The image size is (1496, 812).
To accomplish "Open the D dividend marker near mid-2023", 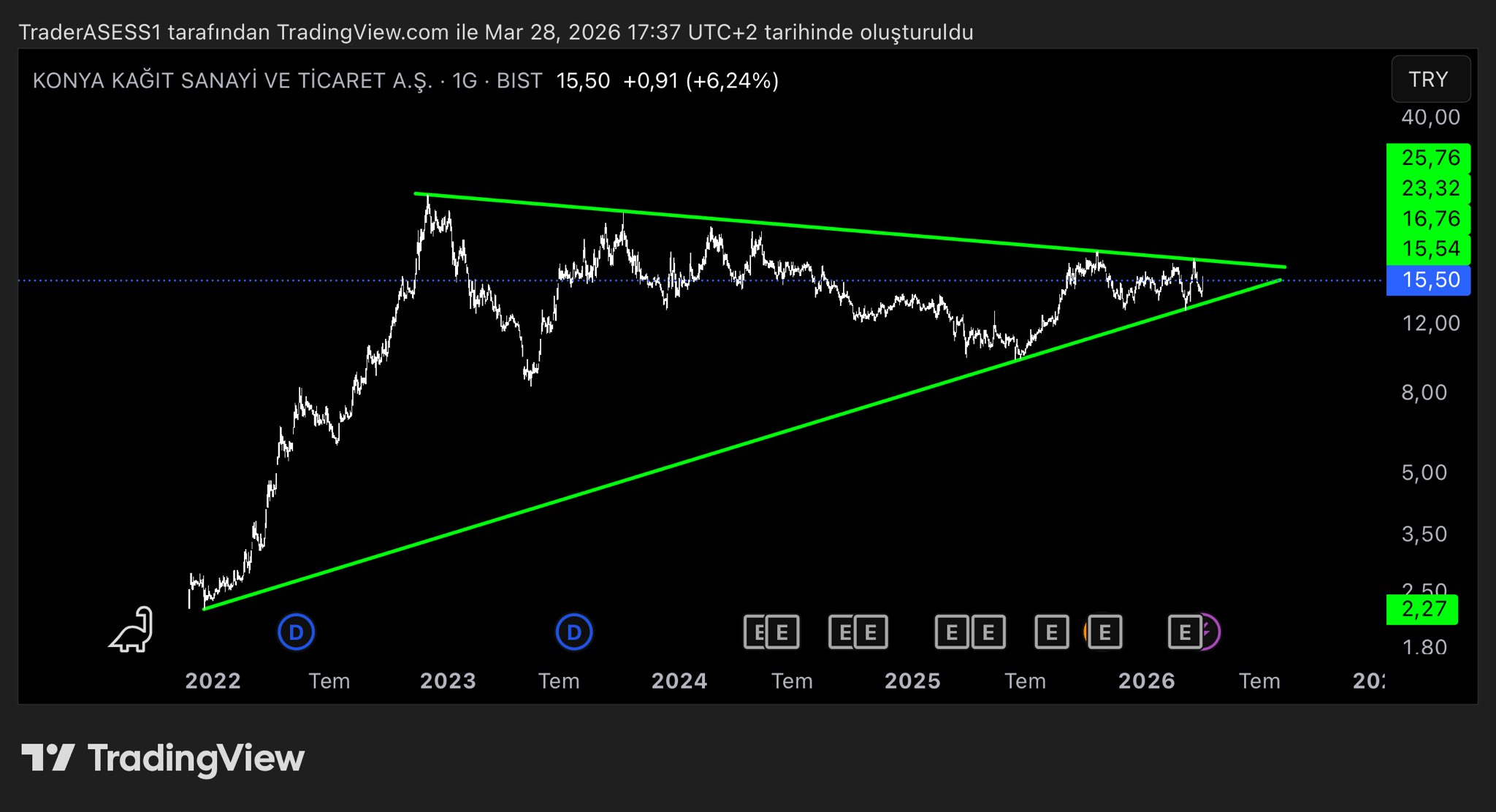I will pos(574,632).
